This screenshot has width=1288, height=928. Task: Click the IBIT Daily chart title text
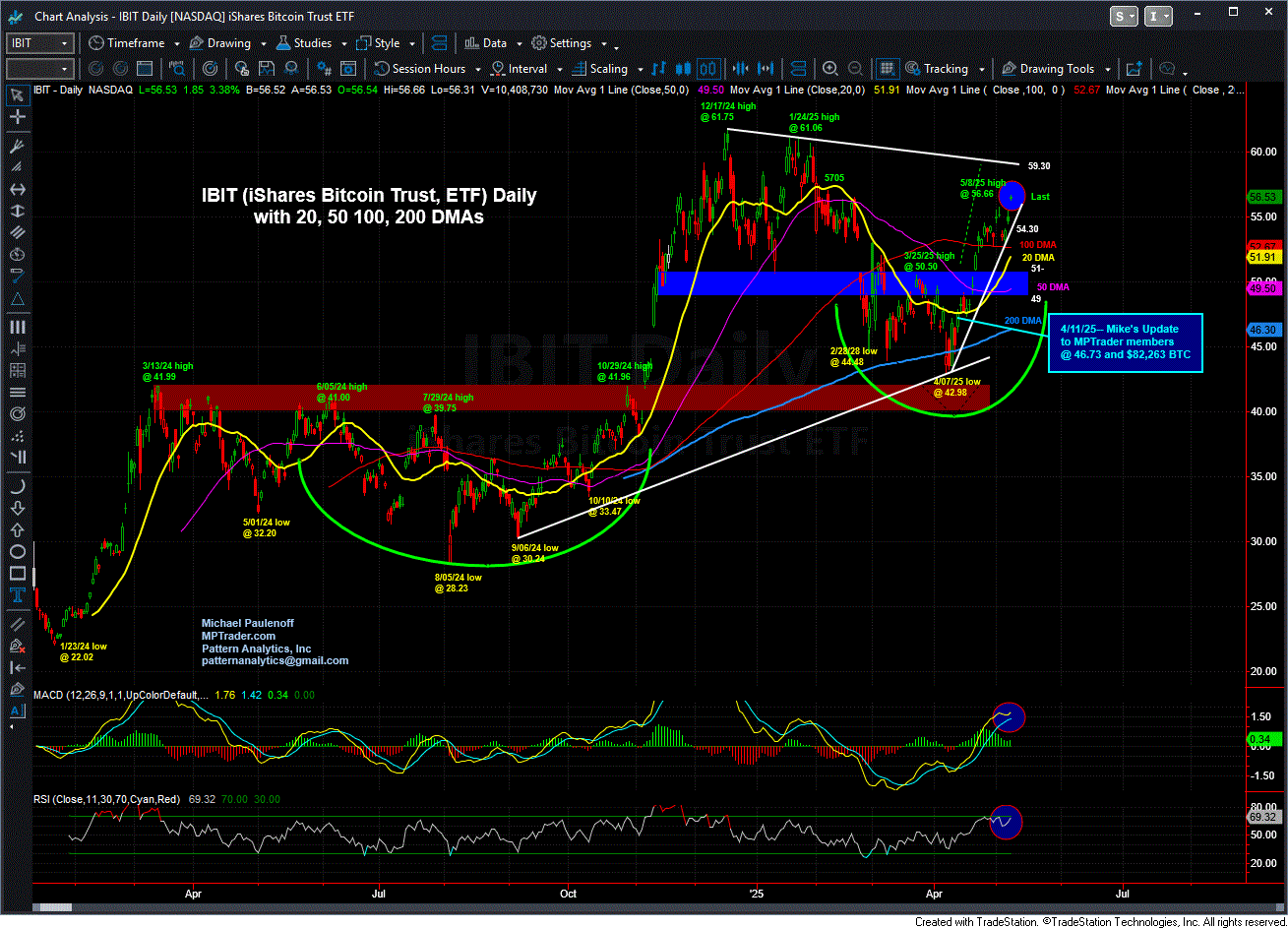tap(368, 207)
